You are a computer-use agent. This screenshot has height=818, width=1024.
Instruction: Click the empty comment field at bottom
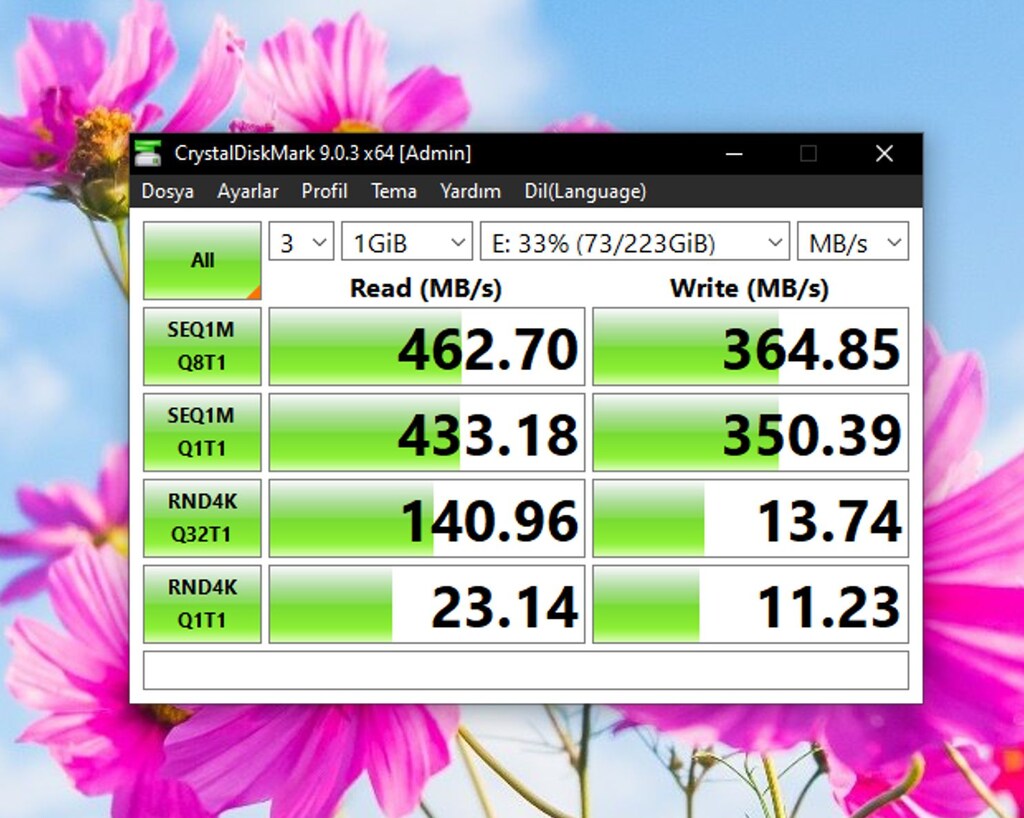coord(526,670)
